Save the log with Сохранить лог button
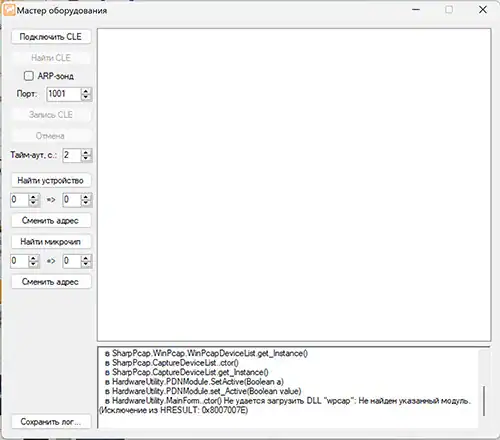This screenshot has height=440, width=500. click(x=51, y=422)
